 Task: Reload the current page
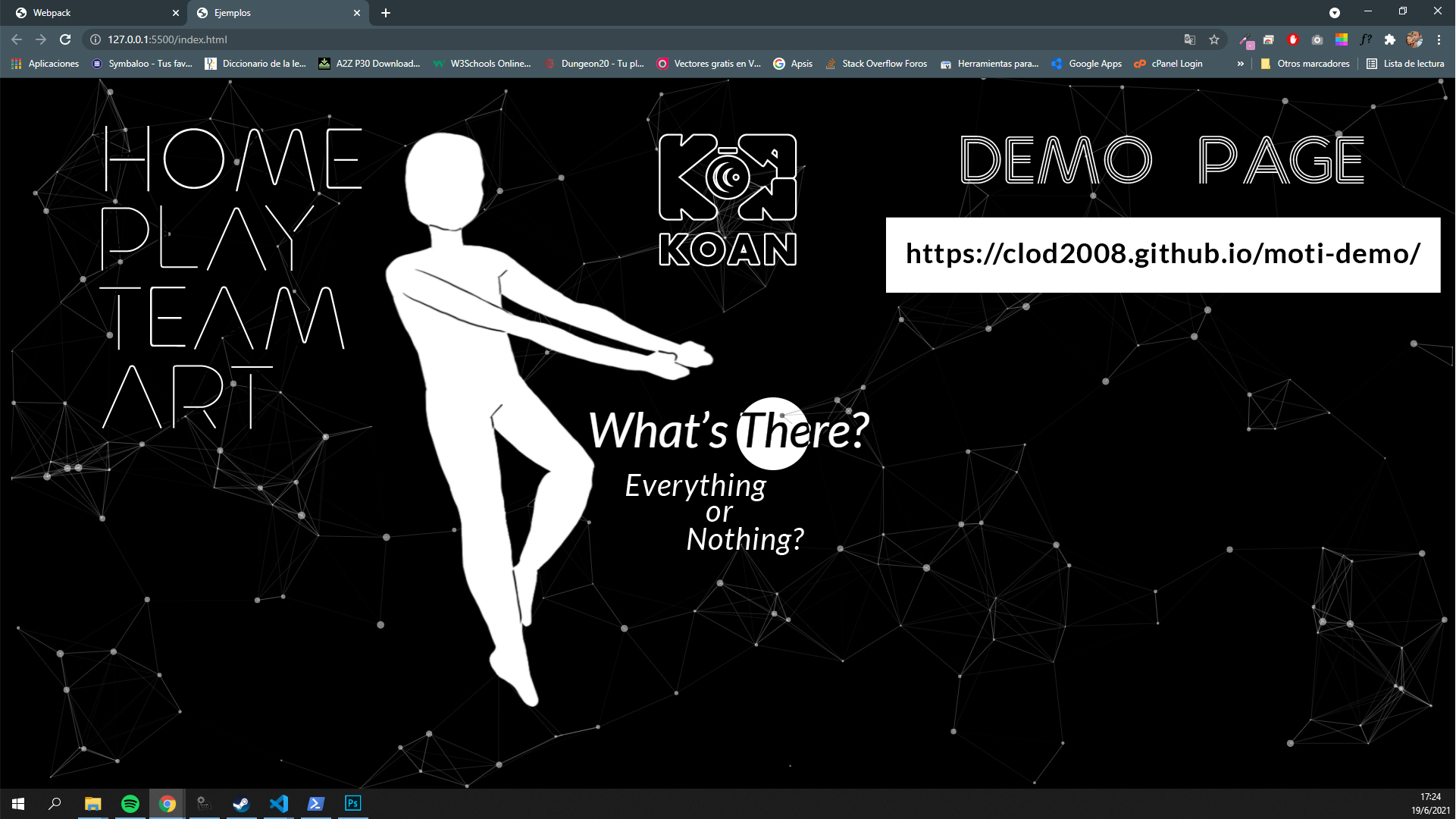[67, 39]
